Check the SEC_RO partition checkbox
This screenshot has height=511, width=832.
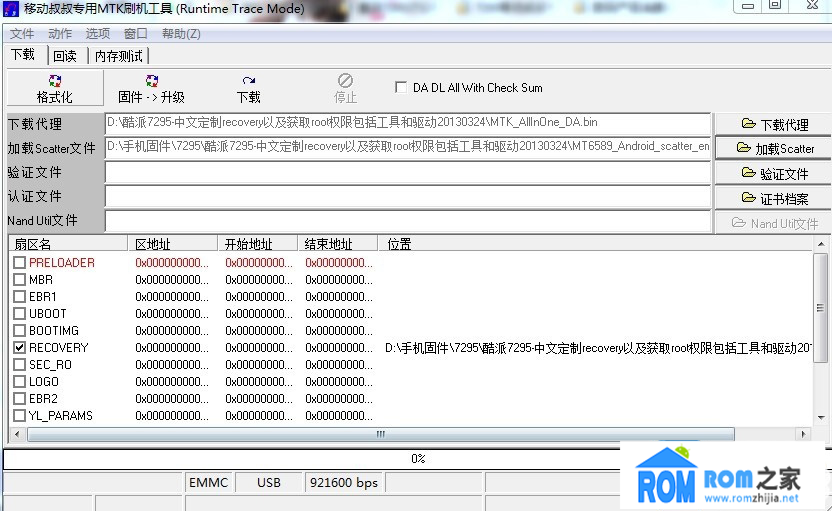[x=20, y=364]
